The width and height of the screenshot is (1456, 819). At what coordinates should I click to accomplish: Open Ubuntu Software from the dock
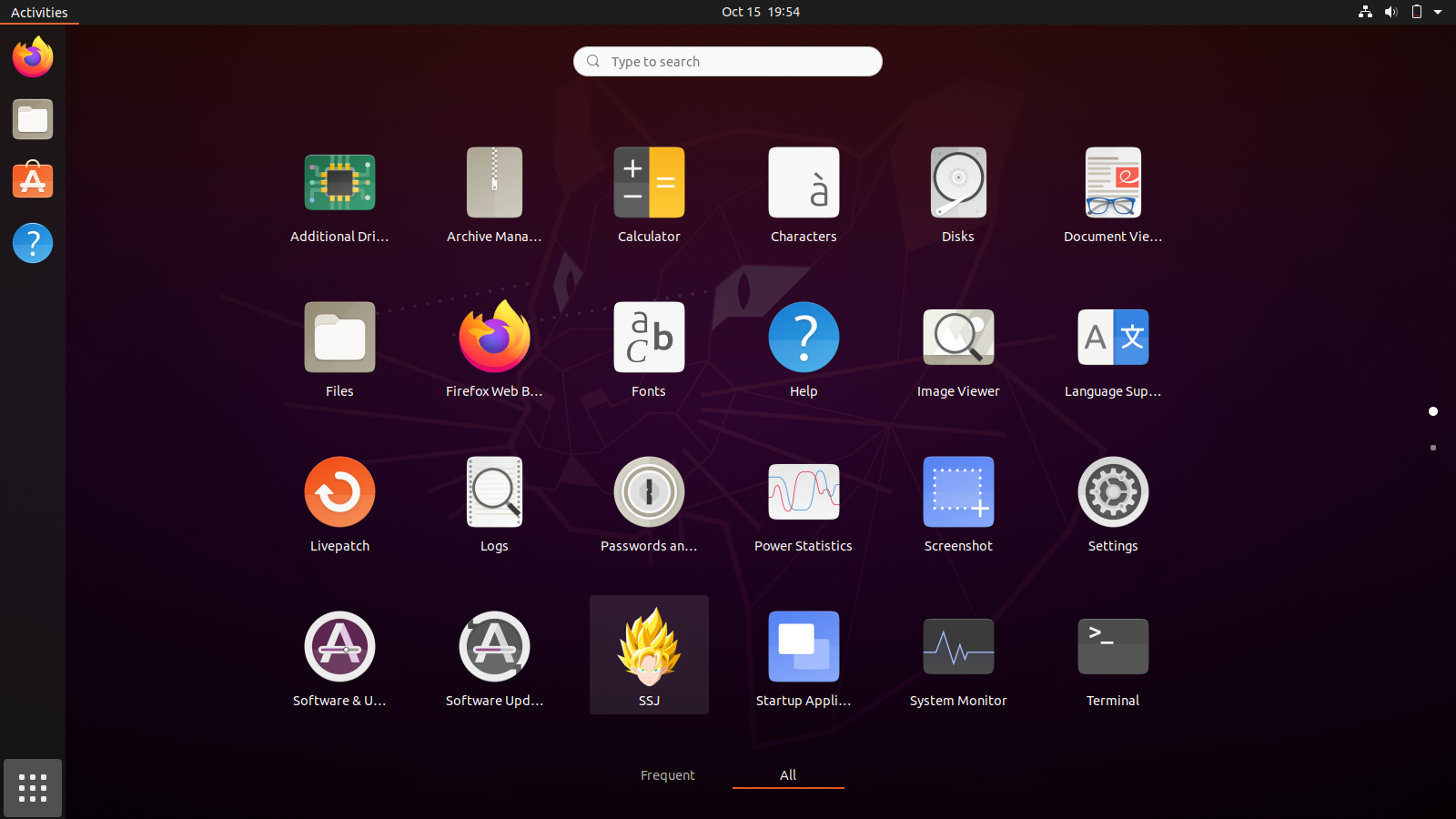pos(33,181)
